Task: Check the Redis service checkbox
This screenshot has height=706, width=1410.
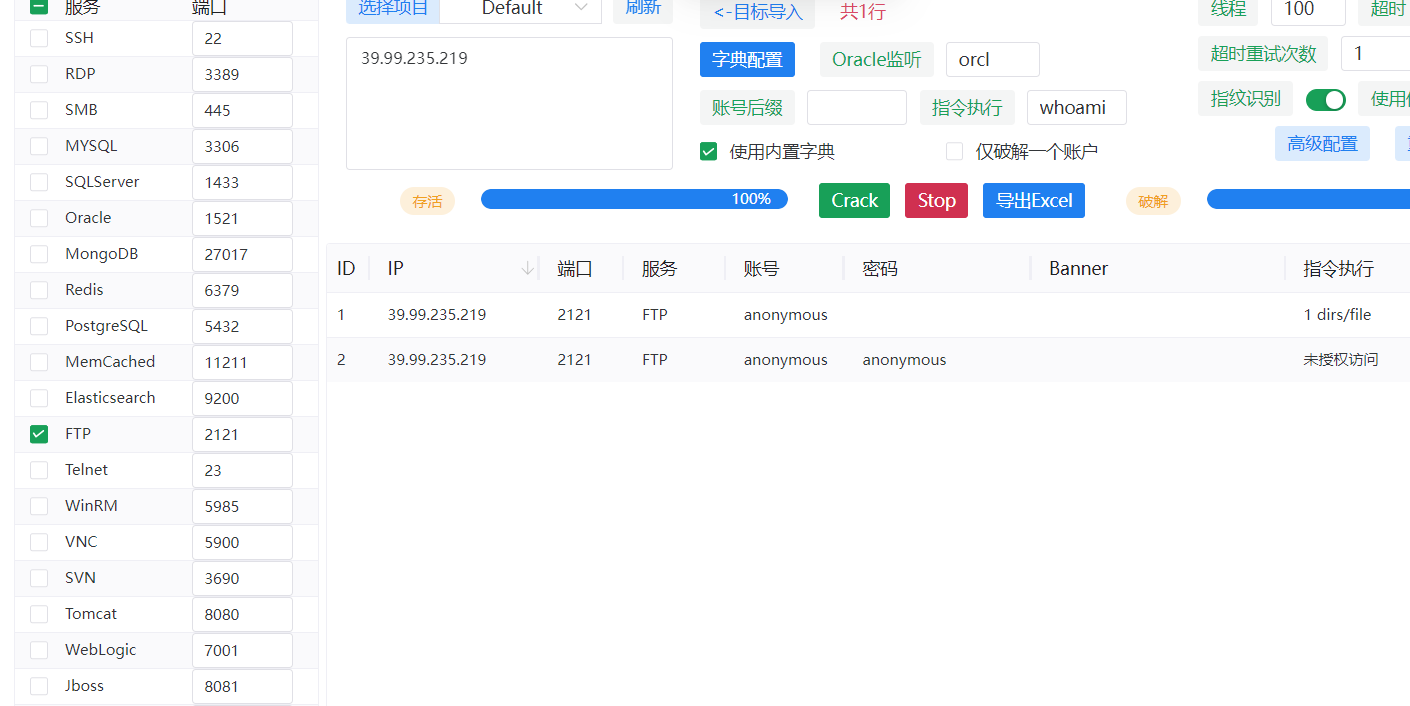Action: pos(39,290)
